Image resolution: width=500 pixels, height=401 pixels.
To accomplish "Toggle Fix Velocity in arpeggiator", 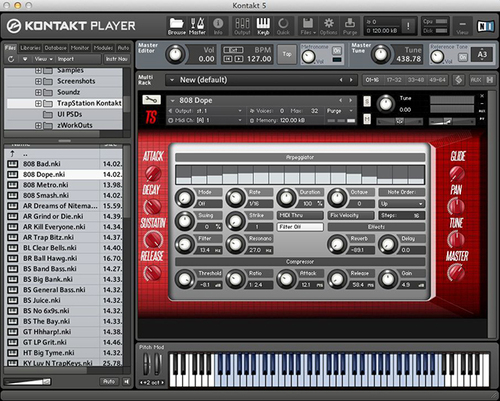I will click(x=351, y=215).
